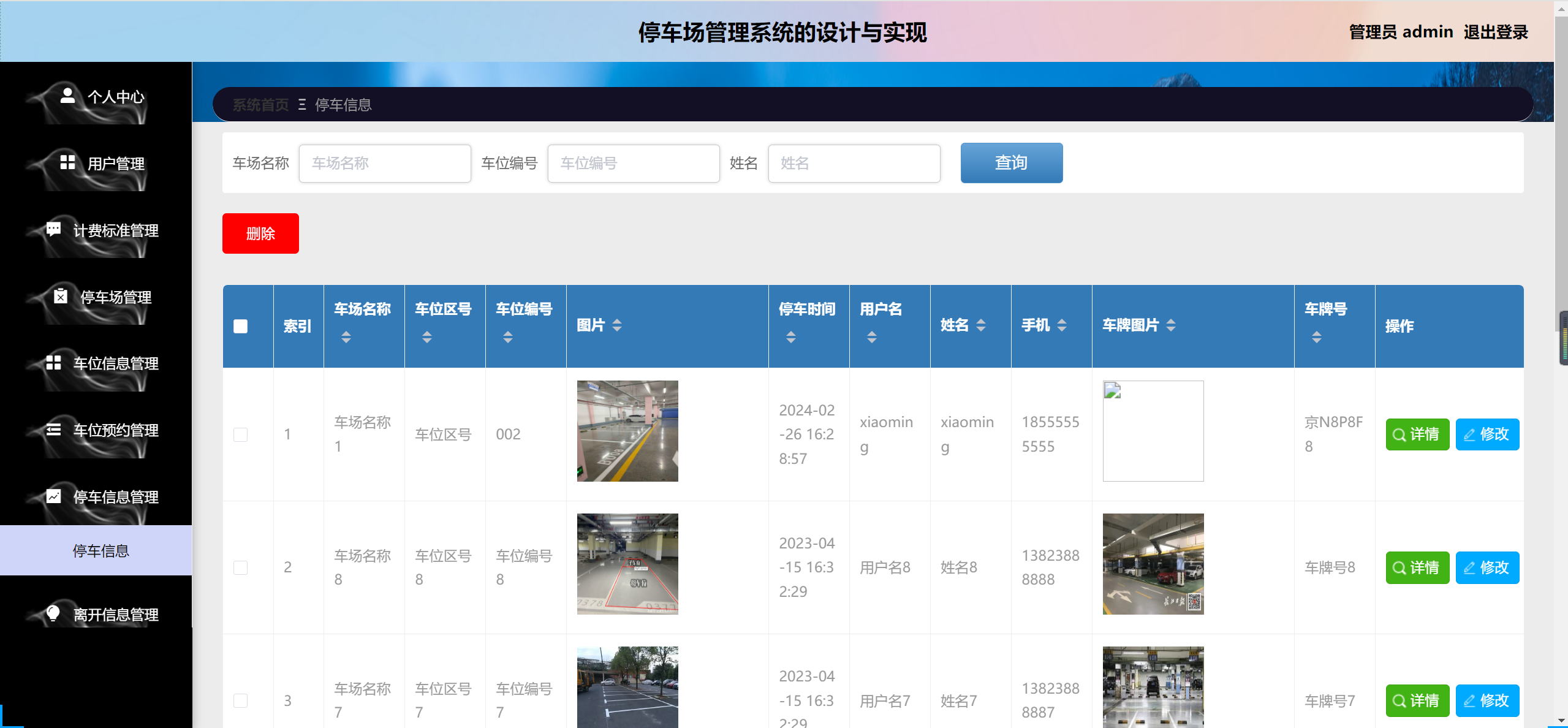1568x728 pixels.
Task: Open the 车位信息管理 menu
Action: tap(96, 364)
